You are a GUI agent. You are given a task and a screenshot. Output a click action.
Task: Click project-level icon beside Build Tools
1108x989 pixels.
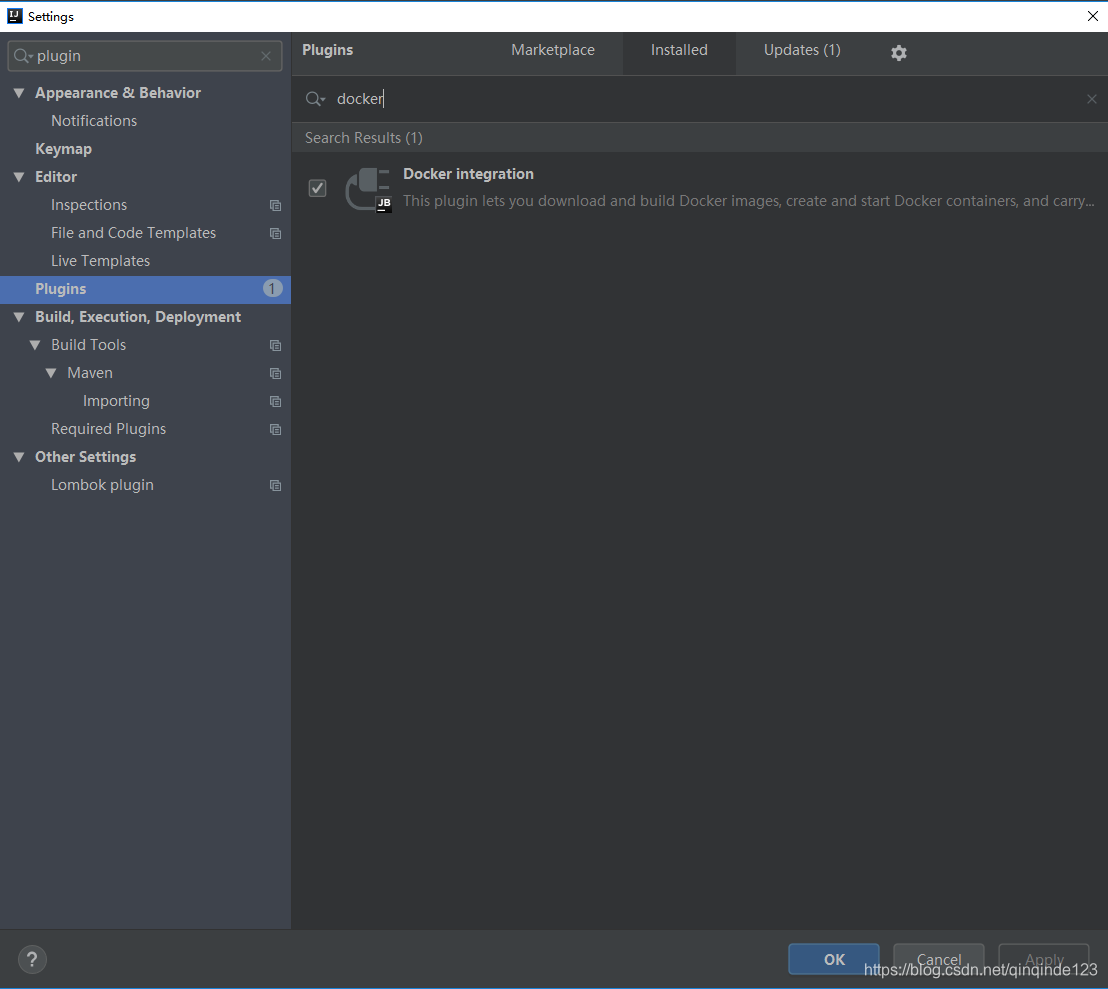[276, 345]
